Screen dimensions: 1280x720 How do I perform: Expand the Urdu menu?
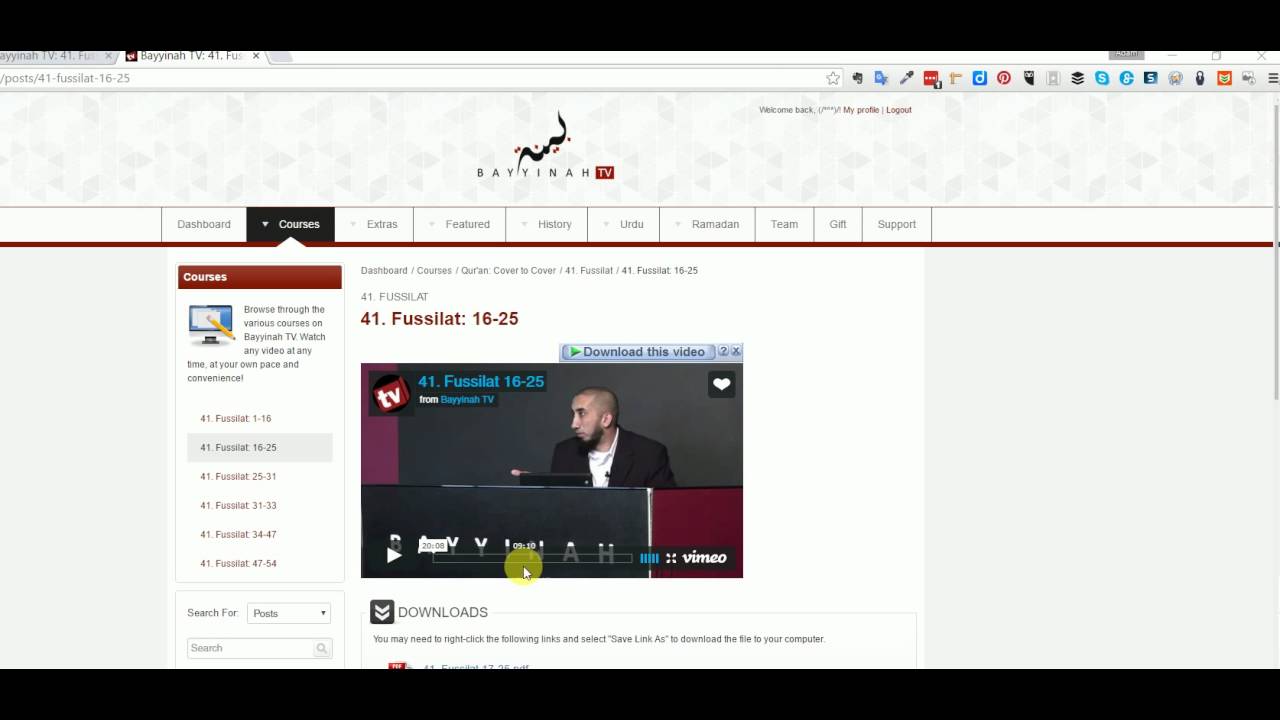624,225
